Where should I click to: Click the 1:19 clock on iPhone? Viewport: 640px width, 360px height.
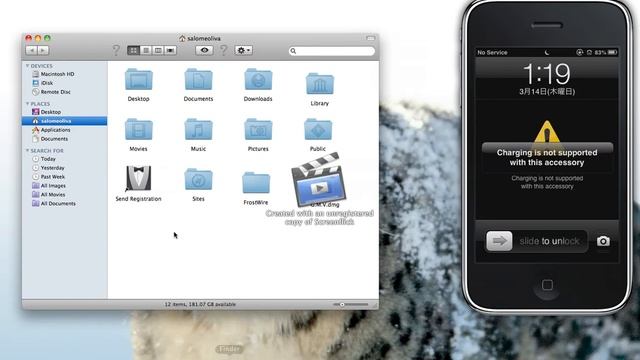pos(547,74)
